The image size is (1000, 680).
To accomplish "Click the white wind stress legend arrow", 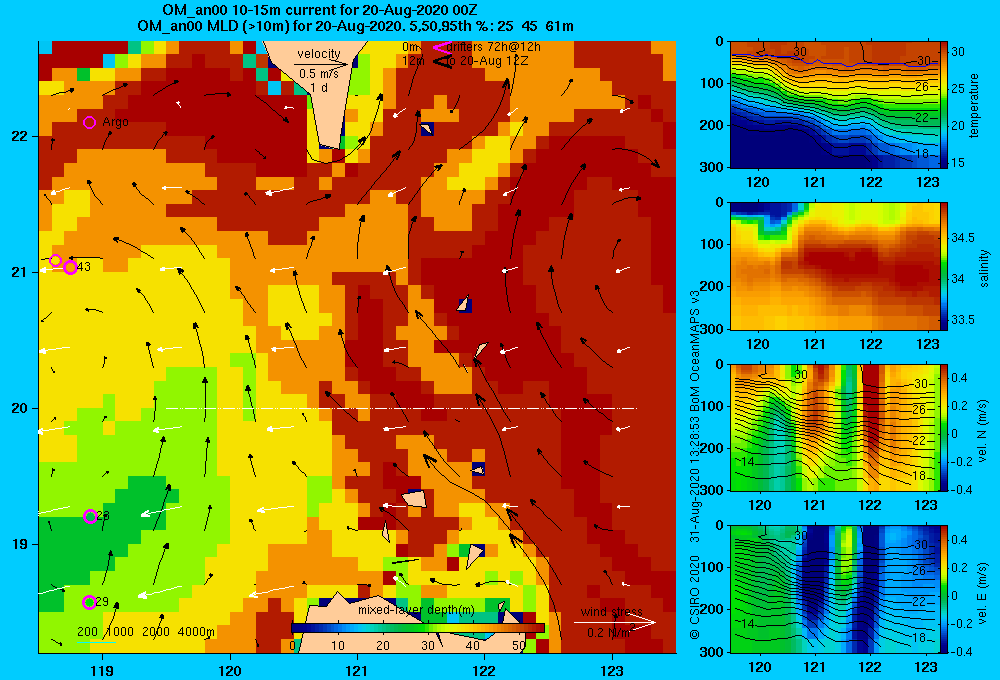I will click(615, 622).
